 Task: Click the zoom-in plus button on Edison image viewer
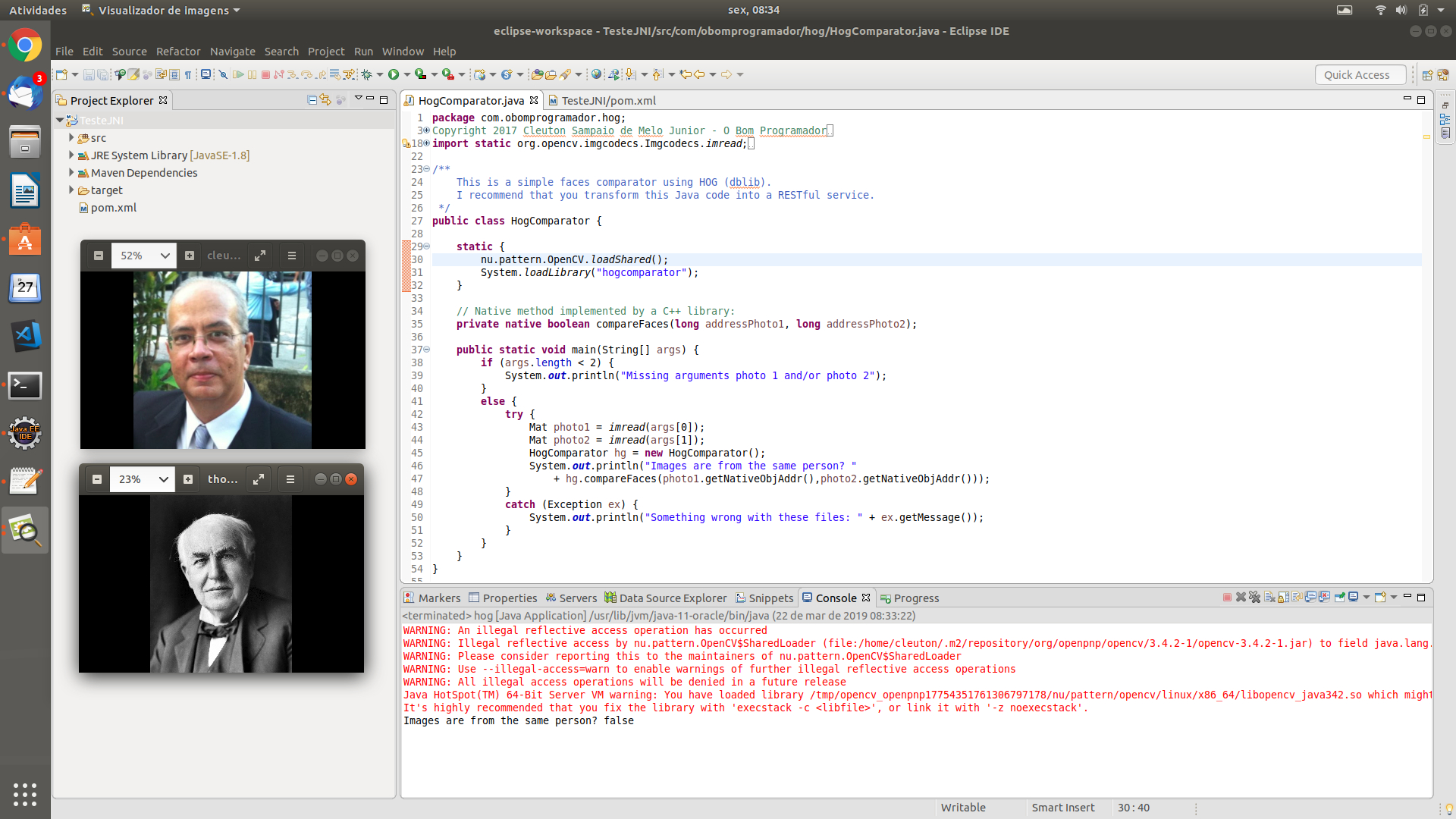(188, 479)
